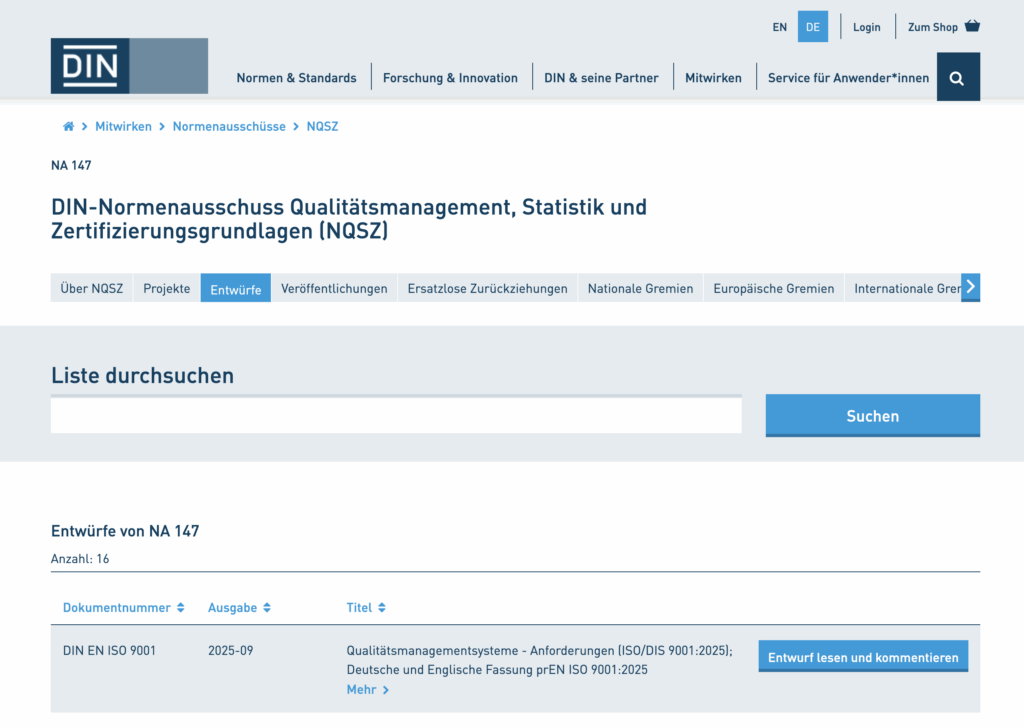Open the Forschung & Innovation menu

(x=450, y=78)
